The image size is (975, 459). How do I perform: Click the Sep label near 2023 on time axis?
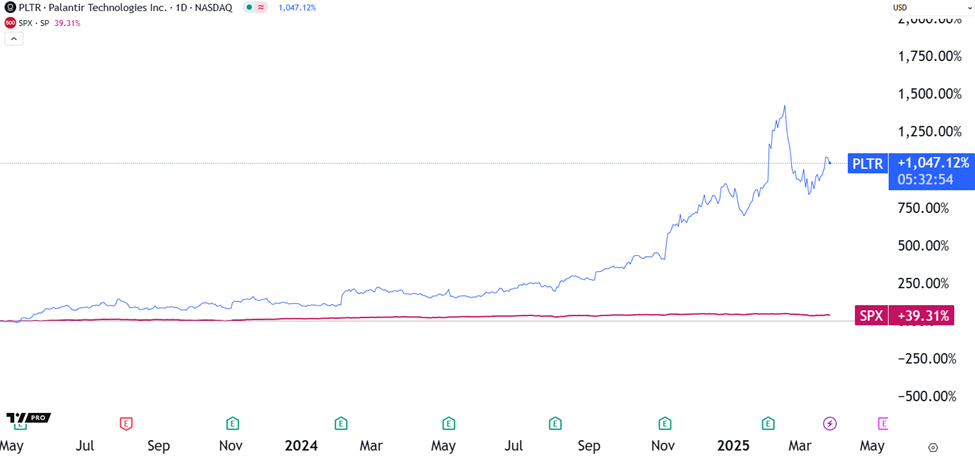pyautogui.click(x=159, y=447)
